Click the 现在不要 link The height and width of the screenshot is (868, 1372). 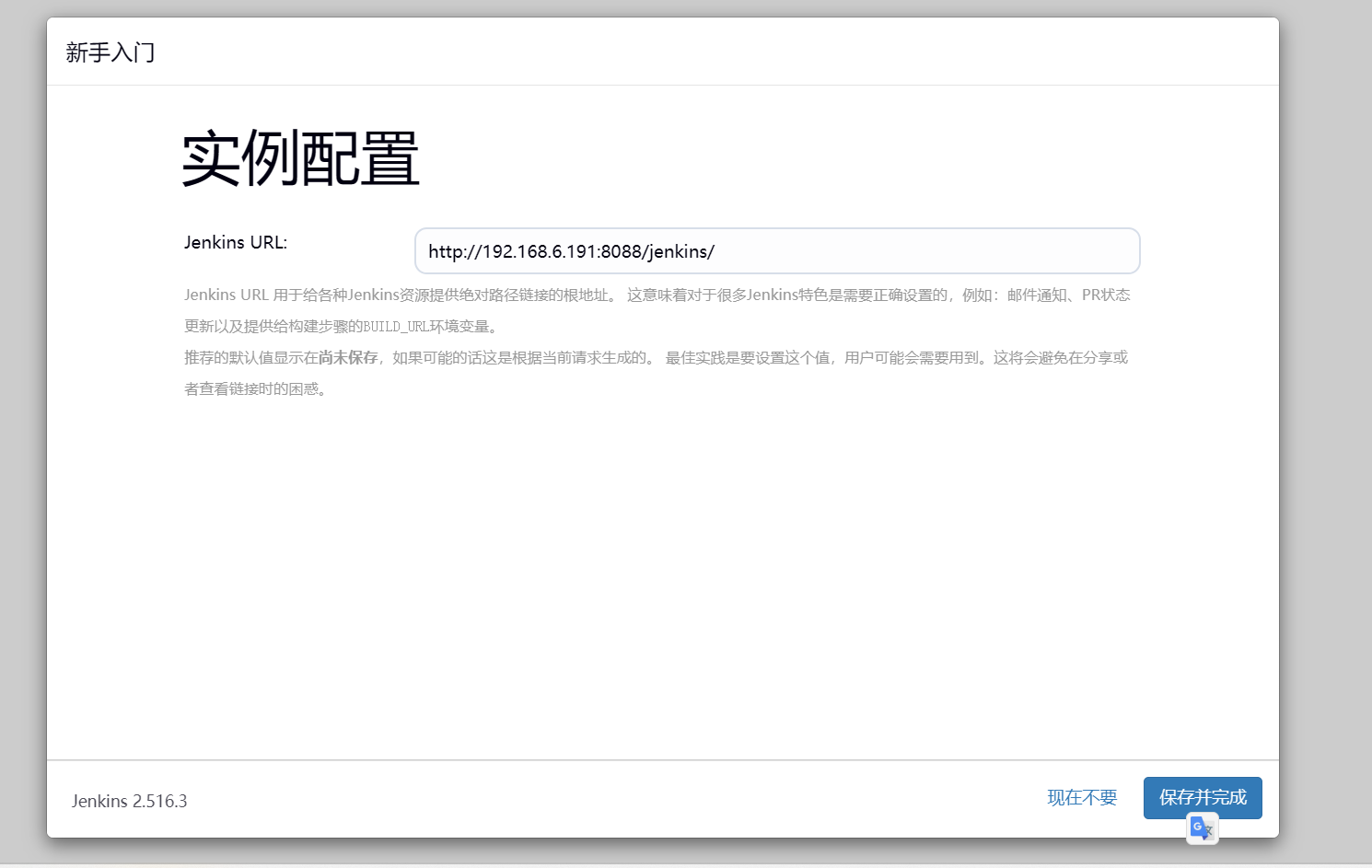pos(1082,797)
